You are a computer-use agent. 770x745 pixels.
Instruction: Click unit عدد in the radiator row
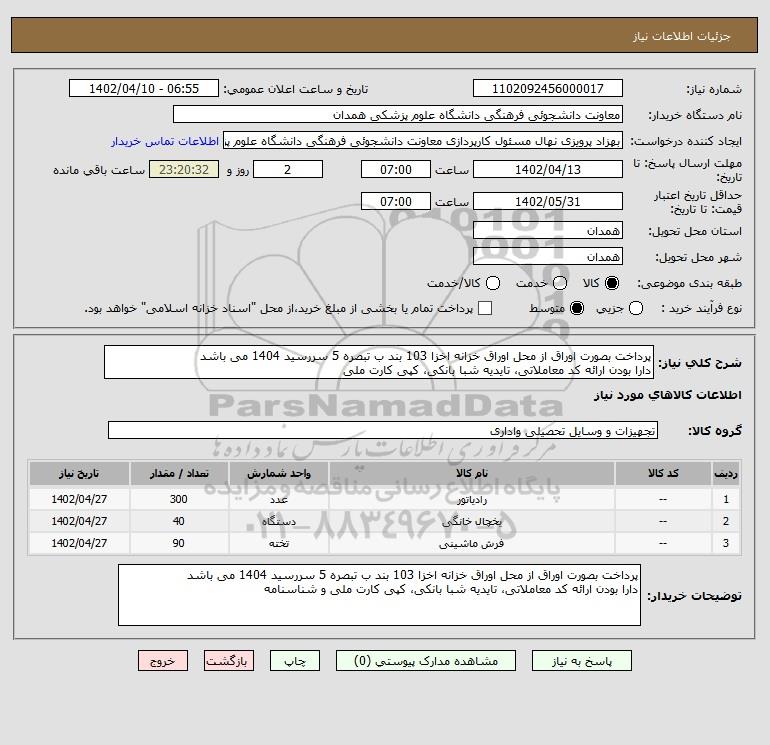pyautogui.click(x=279, y=499)
